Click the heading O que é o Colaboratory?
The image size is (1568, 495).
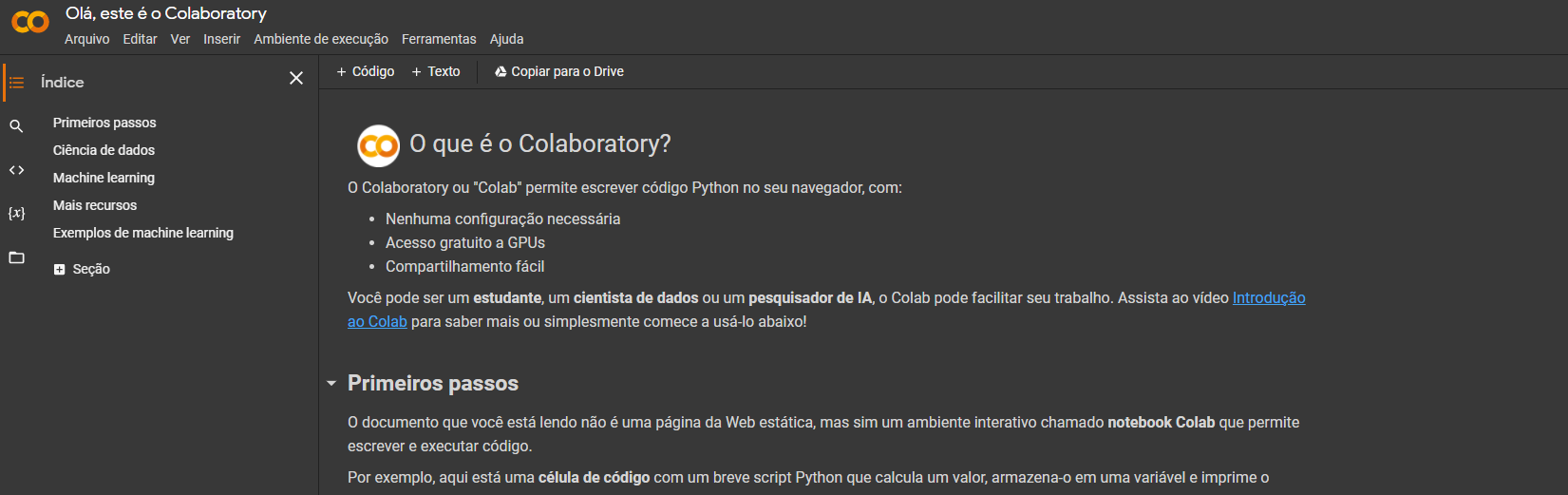point(539,143)
